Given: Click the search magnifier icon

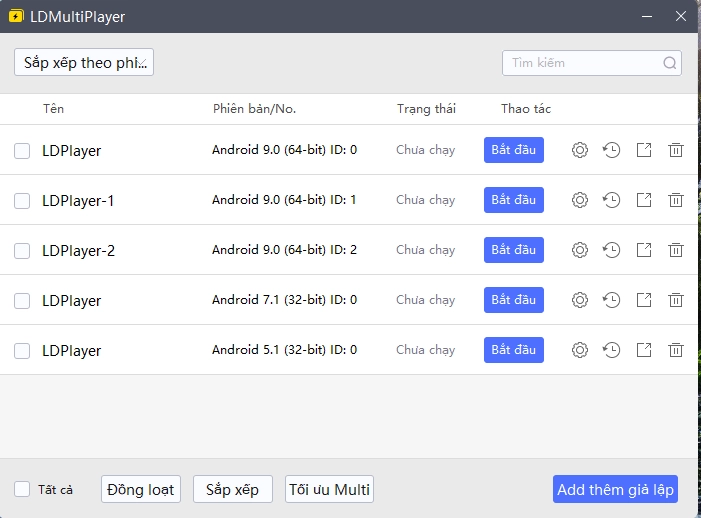Looking at the screenshot, I should pyautogui.click(x=669, y=63).
